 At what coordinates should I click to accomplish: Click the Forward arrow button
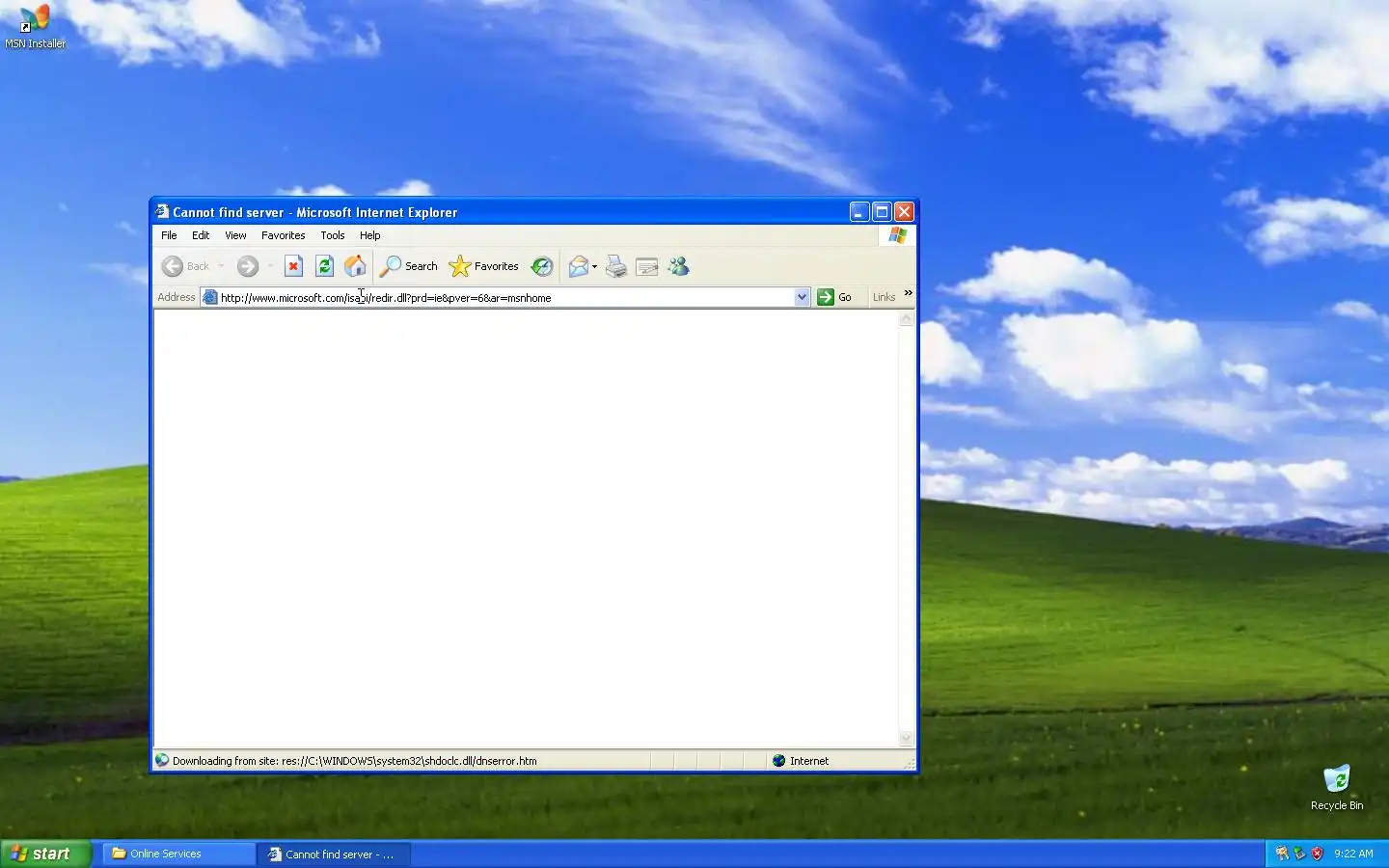pos(248,266)
